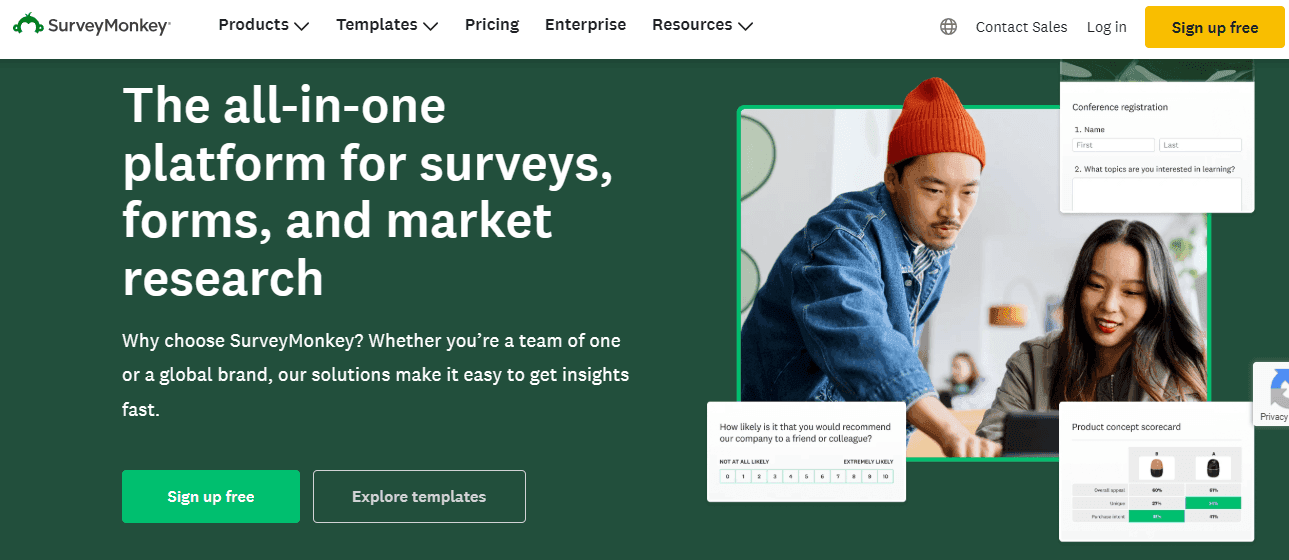Select rating 3 on recommend scale
Image resolution: width=1289 pixels, height=560 pixels.
775,477
